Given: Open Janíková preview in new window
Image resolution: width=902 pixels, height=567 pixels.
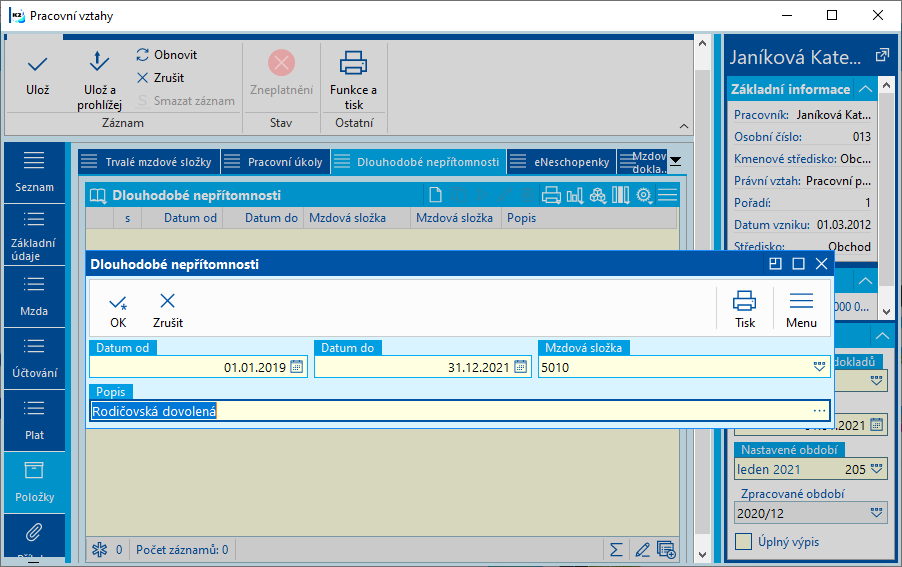Looking at the screenshot, I should coord(882,56).
